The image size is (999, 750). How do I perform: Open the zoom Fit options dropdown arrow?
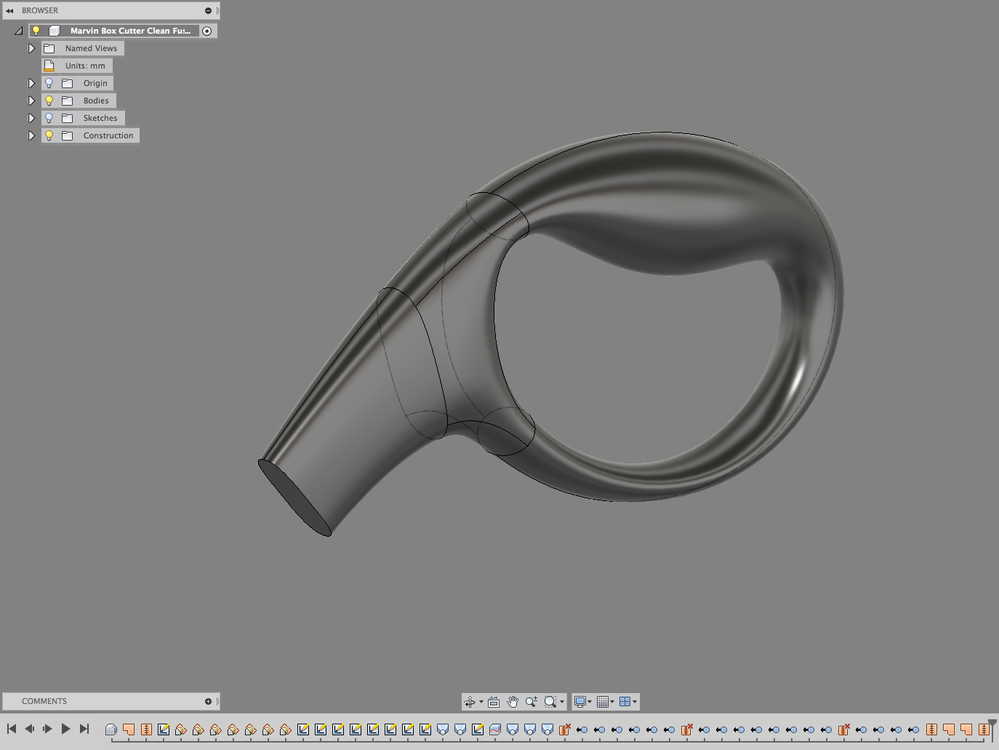(561, 702)
